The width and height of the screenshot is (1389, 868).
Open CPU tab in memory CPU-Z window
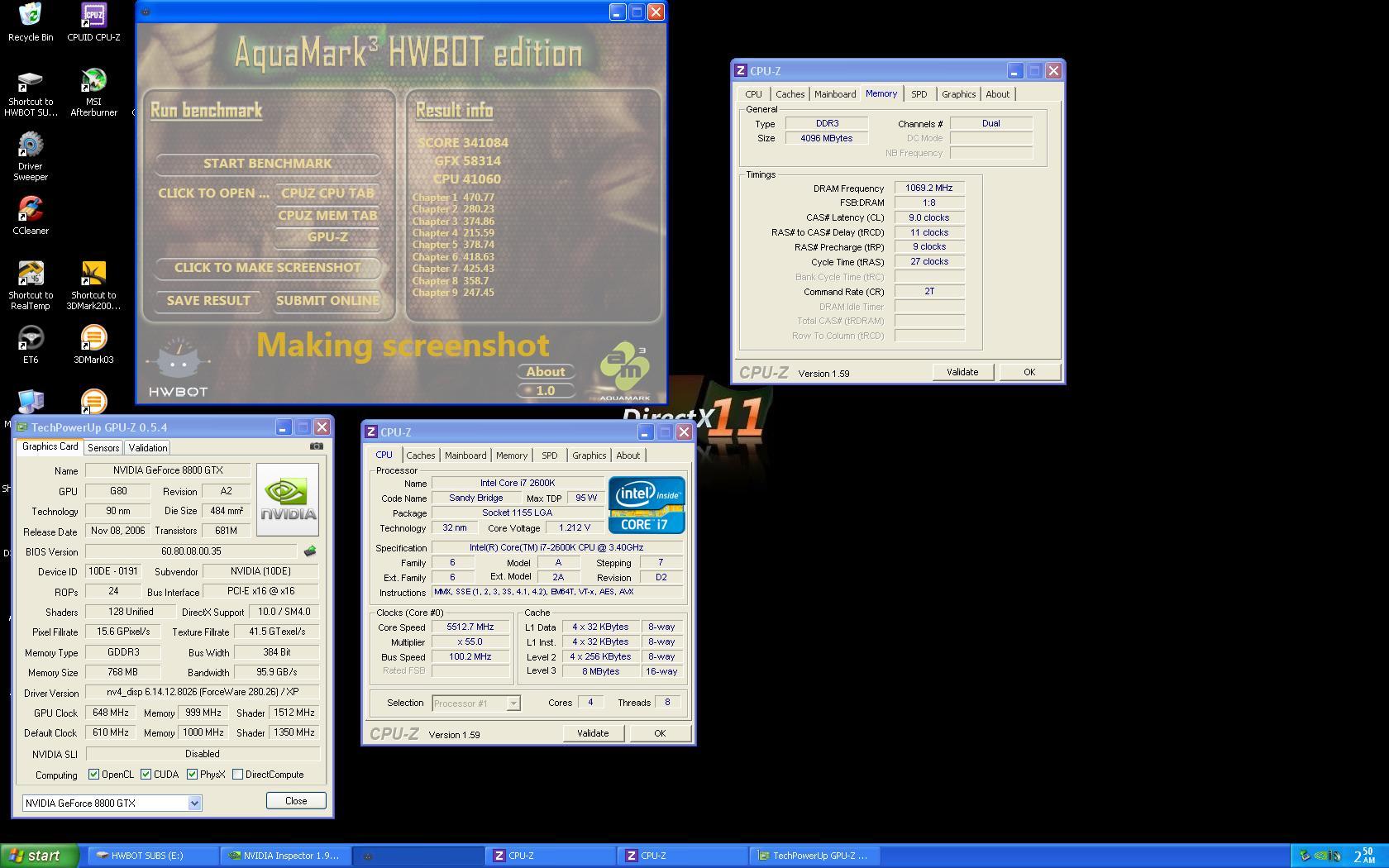click(x=754, y=94)
